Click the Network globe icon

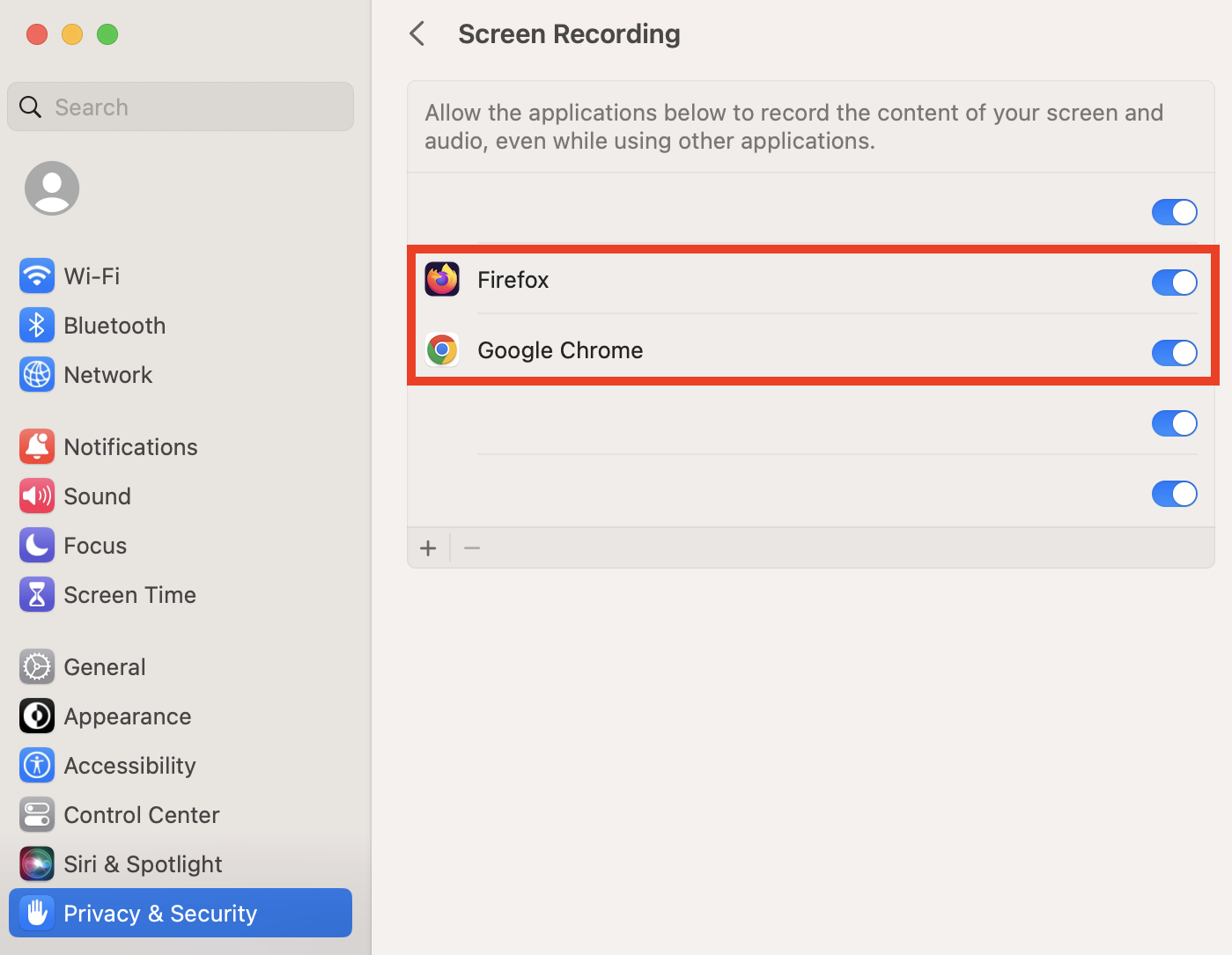point(37,375)
